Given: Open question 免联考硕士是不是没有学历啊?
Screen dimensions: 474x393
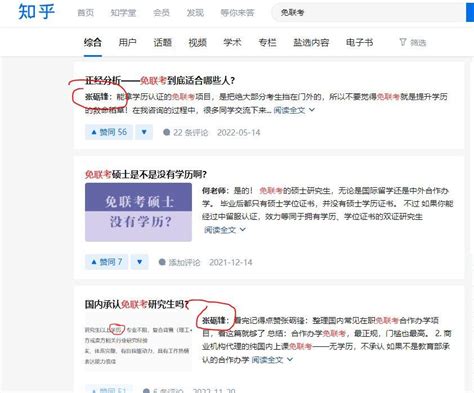Looking at the screenshot, I should pos(146,174).
